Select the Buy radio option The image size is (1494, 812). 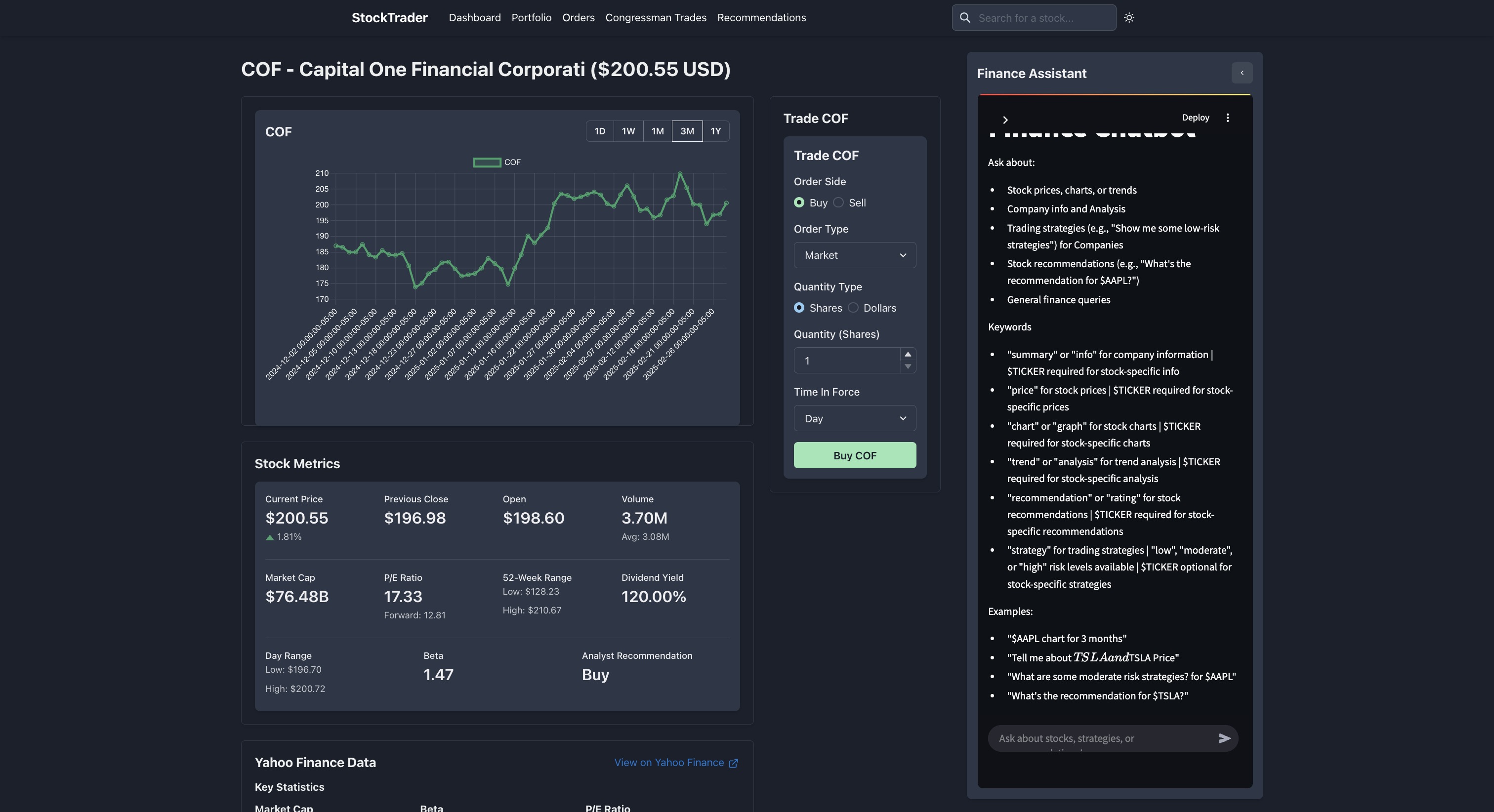799,203
